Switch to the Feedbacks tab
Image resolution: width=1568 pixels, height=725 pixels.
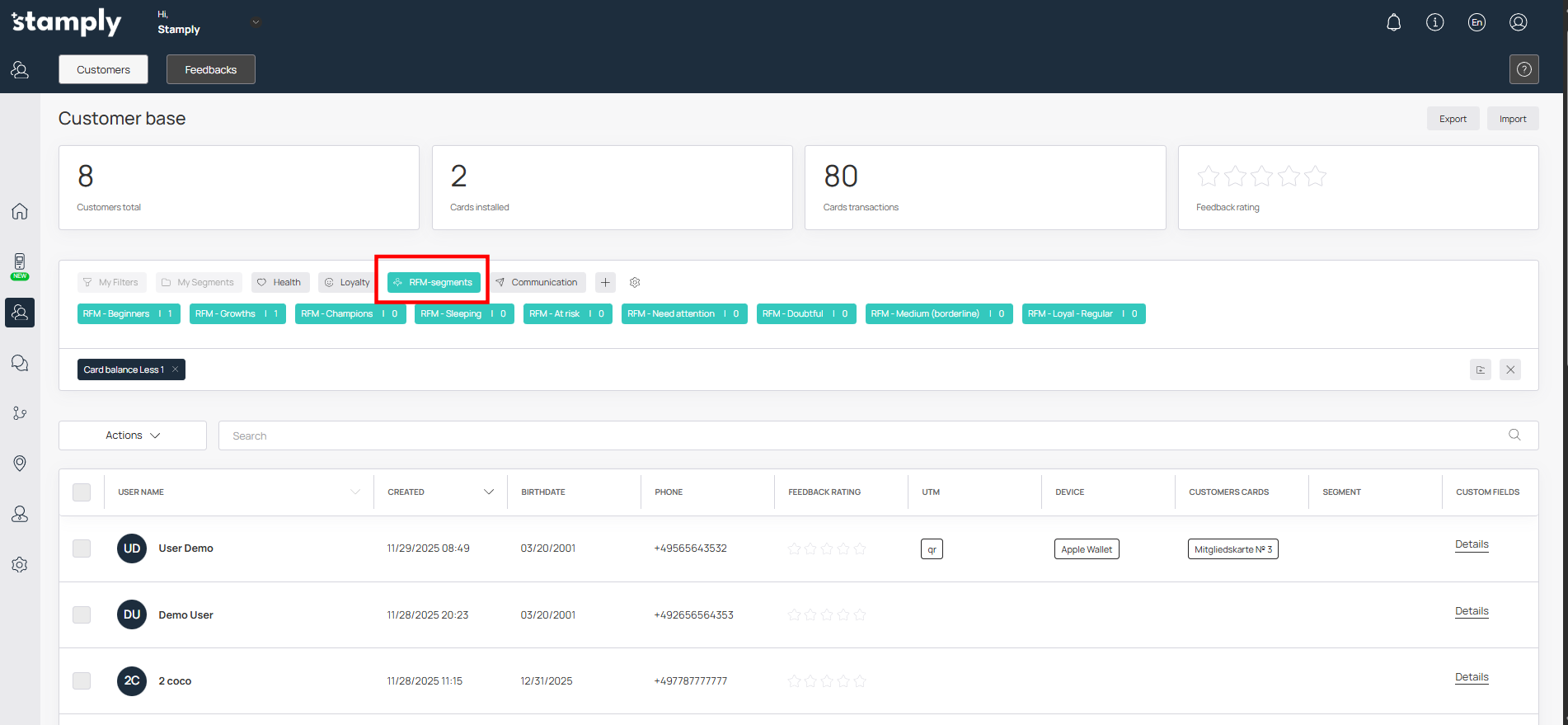point(210,69)
